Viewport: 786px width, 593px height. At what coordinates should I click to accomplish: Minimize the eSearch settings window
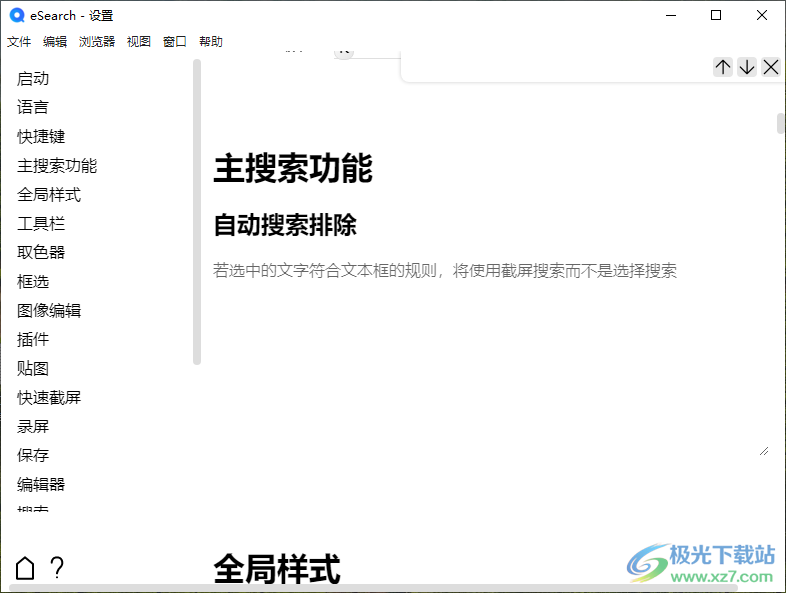click(x=671, y=16)
